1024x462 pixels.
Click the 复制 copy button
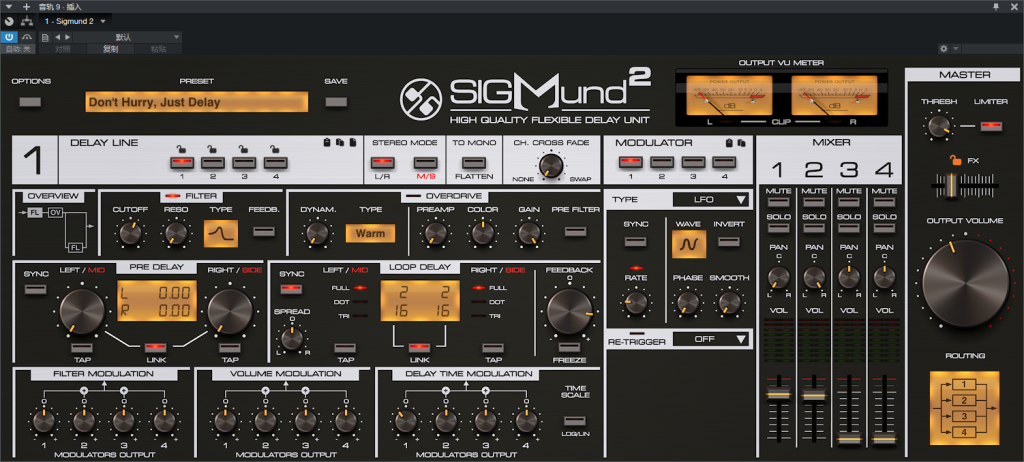[x=110, y=49]
